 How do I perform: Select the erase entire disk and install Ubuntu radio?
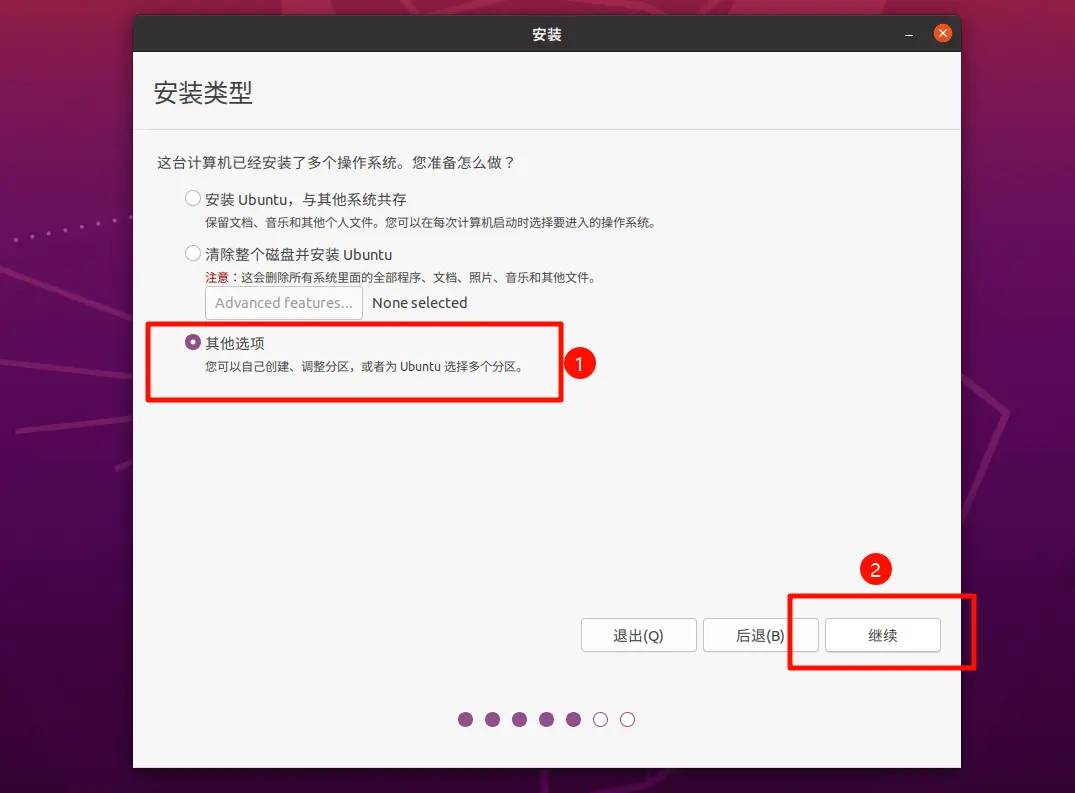tap(193, 254)
